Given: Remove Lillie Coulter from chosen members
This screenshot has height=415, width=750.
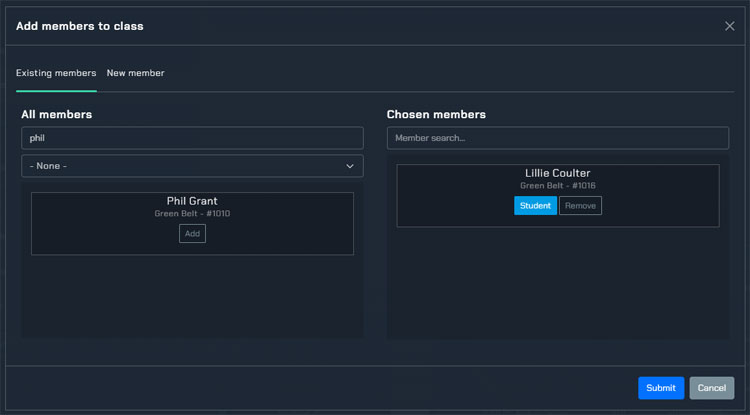Looking at the screenshot, I should tap(580, 206).
